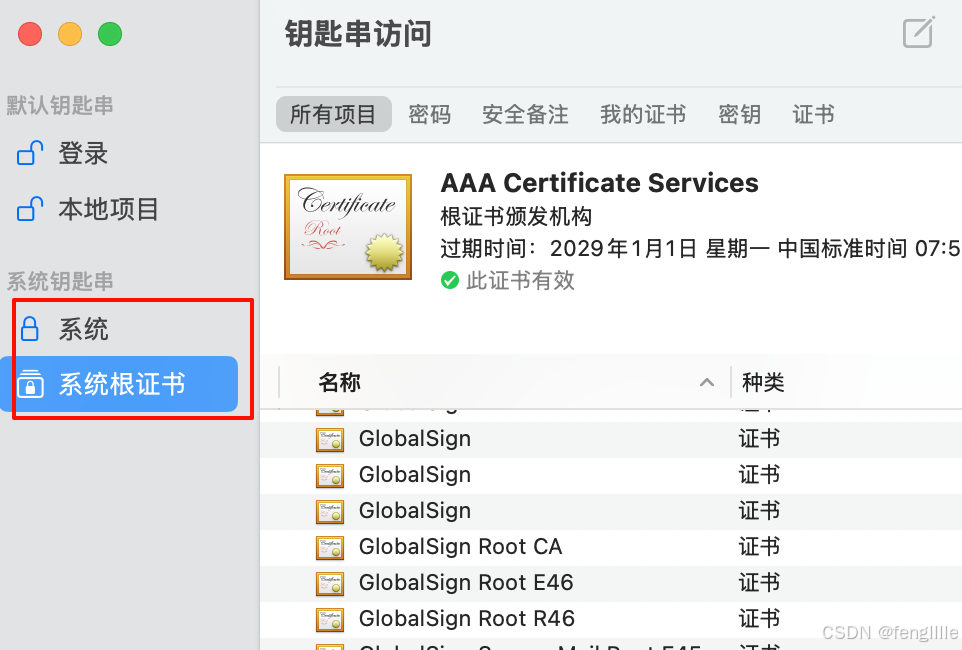Click the 证书 type cell for GlobalSign Root R46
Viewport: 962px width, 650px height.
pos(759,618)
